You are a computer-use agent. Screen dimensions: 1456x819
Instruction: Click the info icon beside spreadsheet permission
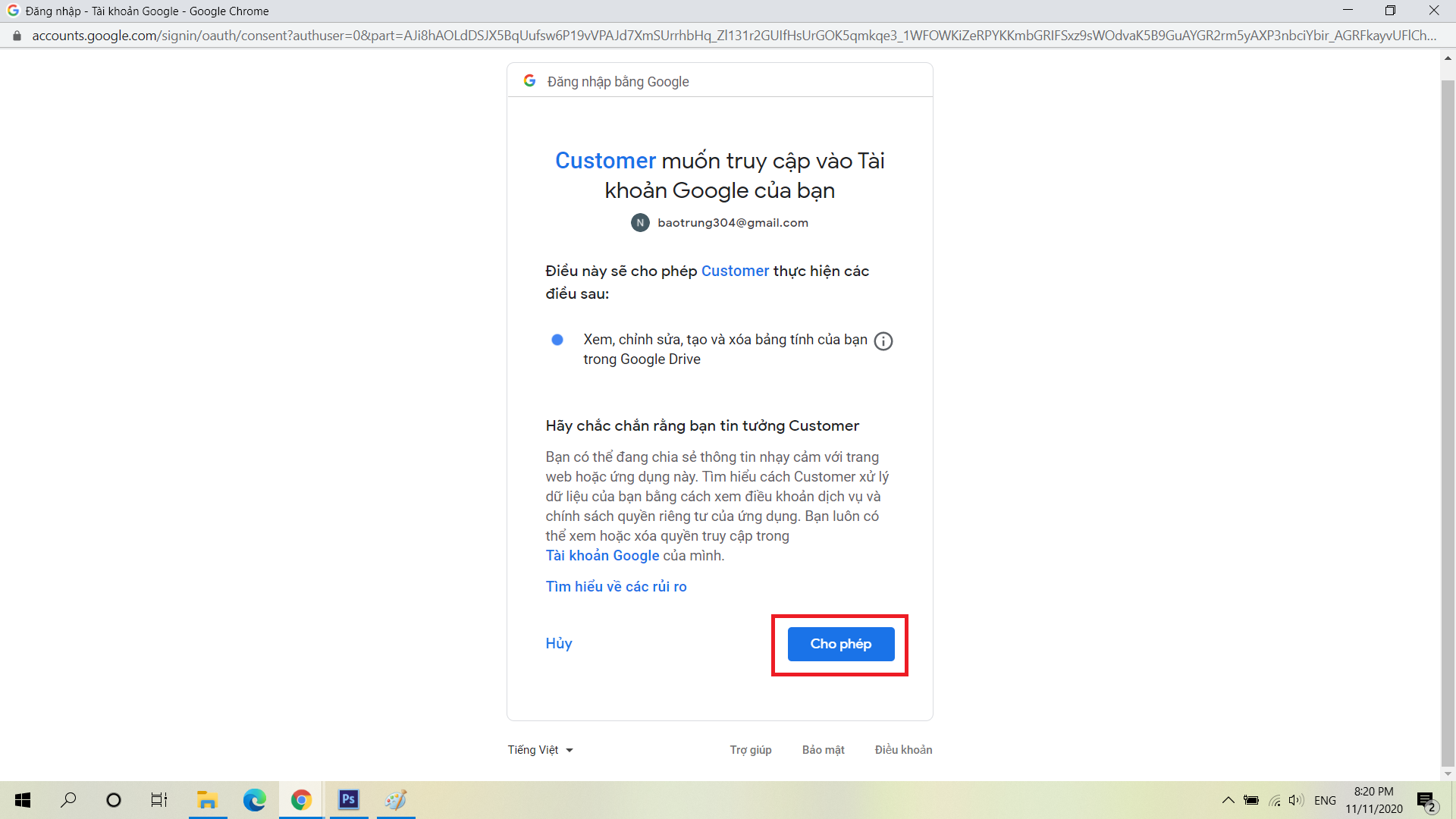pos(883,341)
